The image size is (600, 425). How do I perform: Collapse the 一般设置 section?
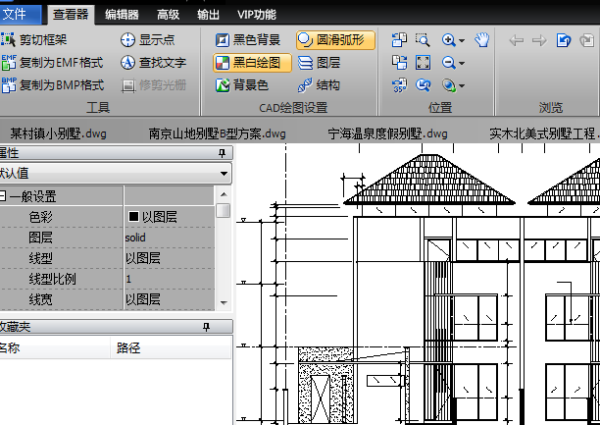[x=3, y=196]
